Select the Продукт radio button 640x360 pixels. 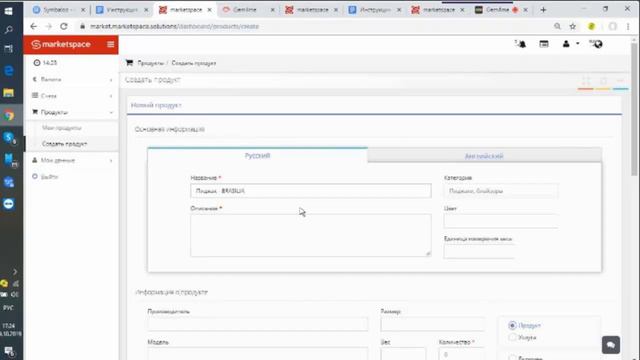click(x=512, y=325)
